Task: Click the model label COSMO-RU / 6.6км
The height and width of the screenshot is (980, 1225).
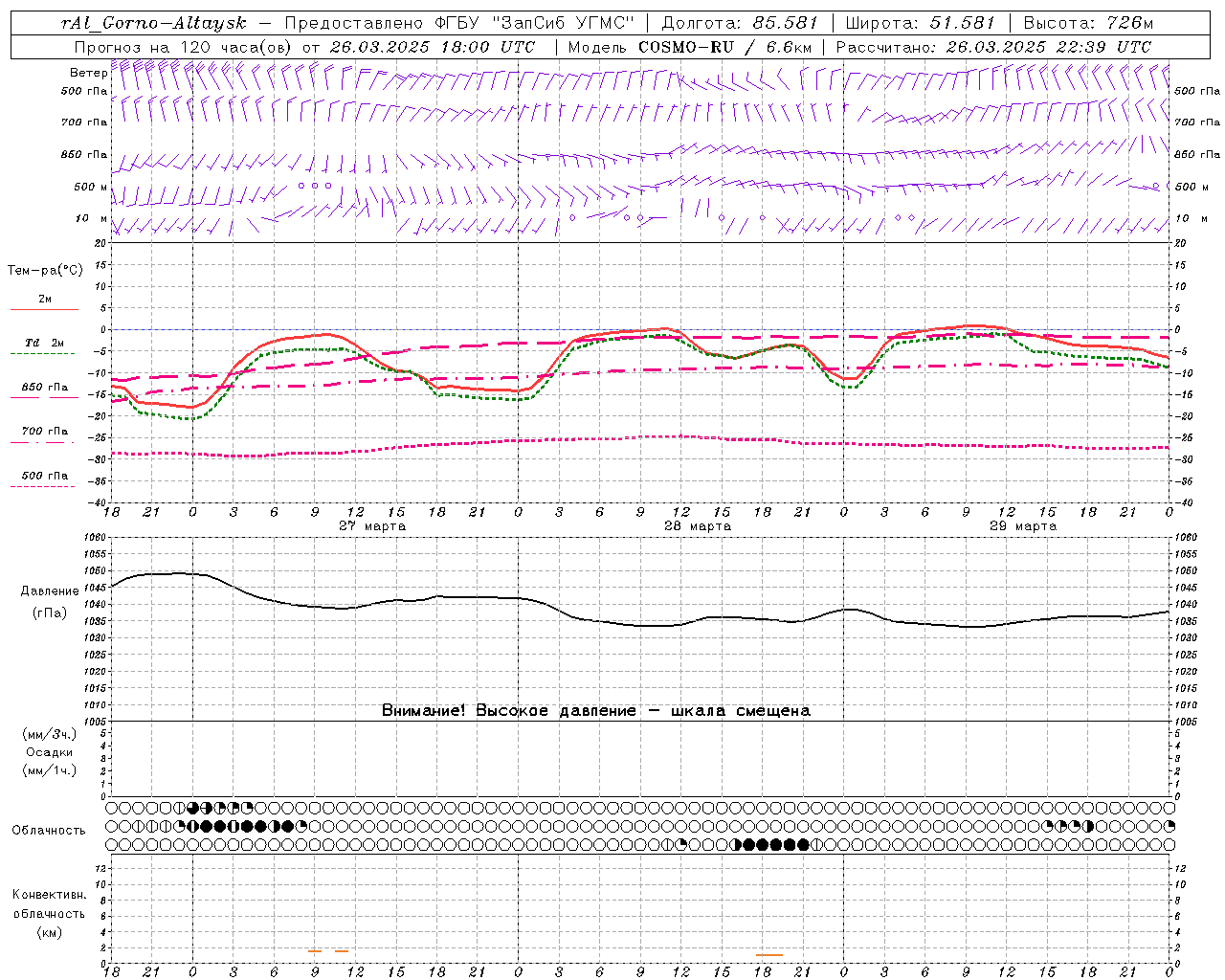Action: click(x=725, y=47)
